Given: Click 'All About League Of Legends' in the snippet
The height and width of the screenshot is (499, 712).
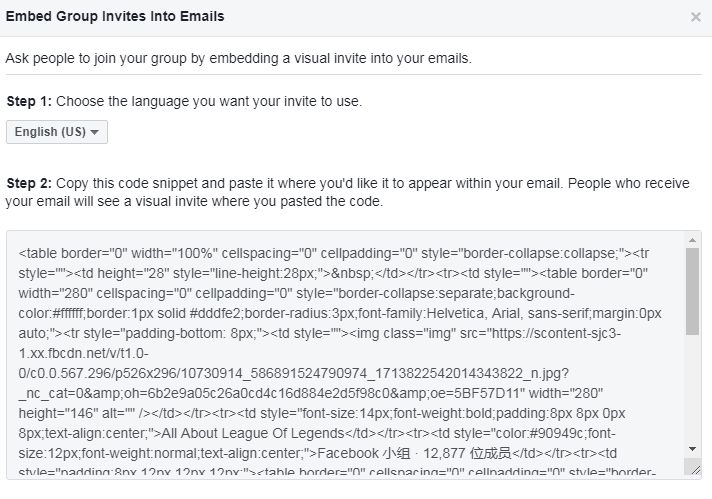Looking at the screenshot, I should pyautogui.click(x=253, y=433).
